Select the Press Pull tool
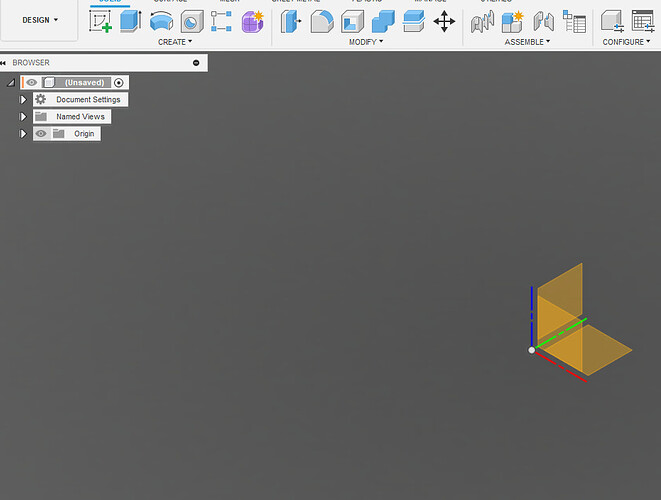This screenshot has height=500, width=661. pos(291,21)
